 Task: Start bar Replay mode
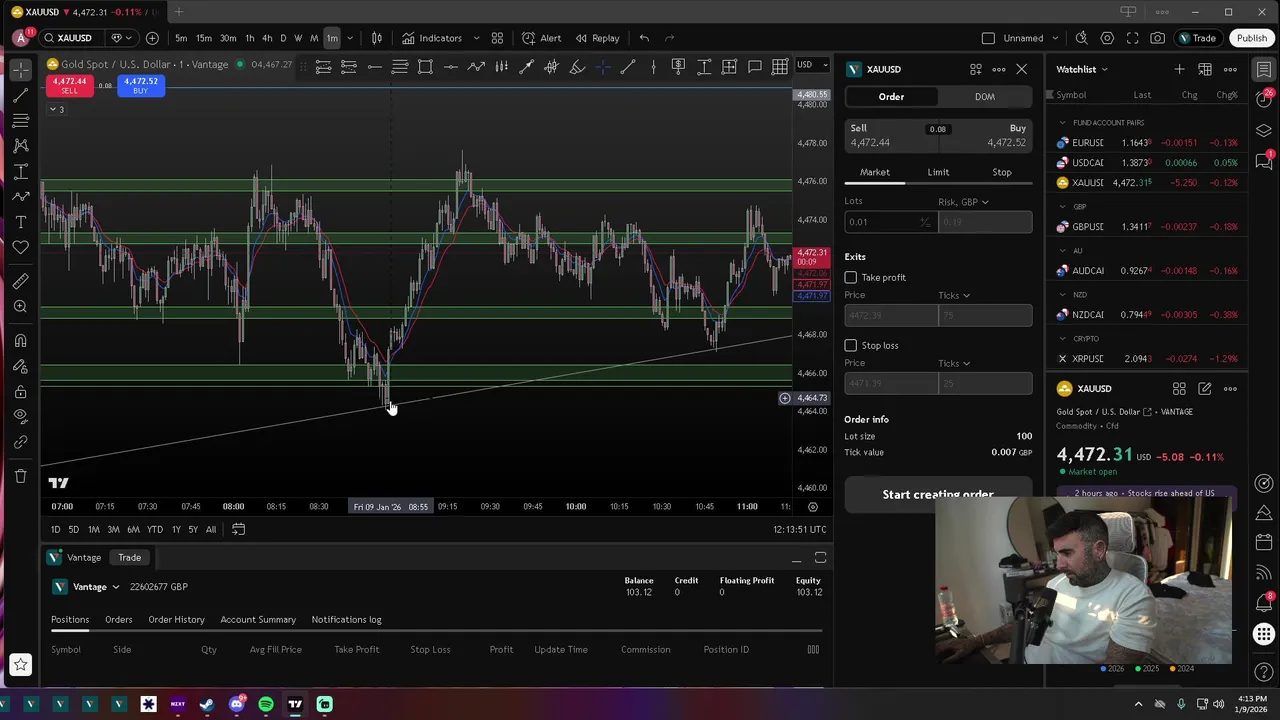pyautogui.click(x=597, y=38)
